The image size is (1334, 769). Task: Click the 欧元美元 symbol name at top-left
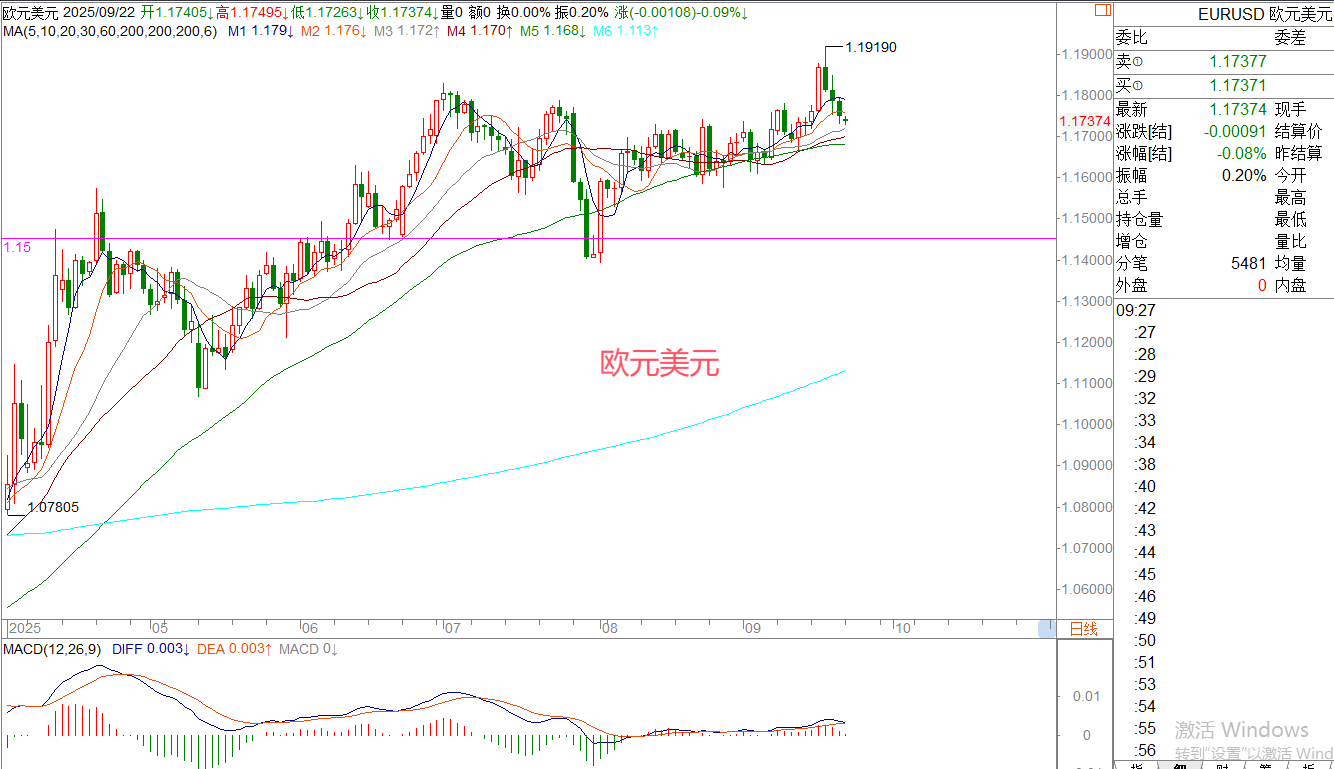pyautogui.click(x=31, y=13)
